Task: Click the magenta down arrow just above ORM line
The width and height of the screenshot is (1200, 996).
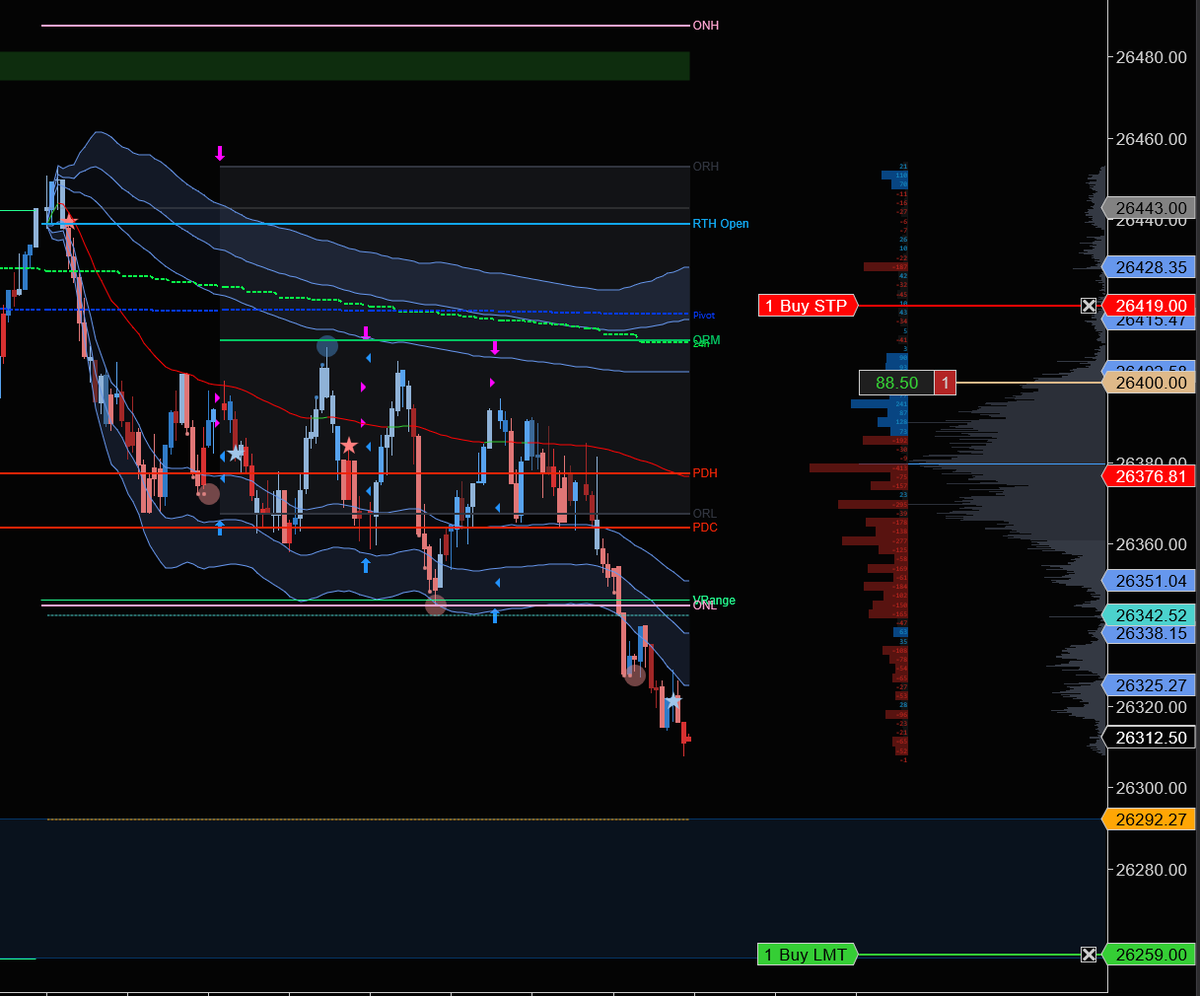Action: pyautogui.click(x=366, y=332)
